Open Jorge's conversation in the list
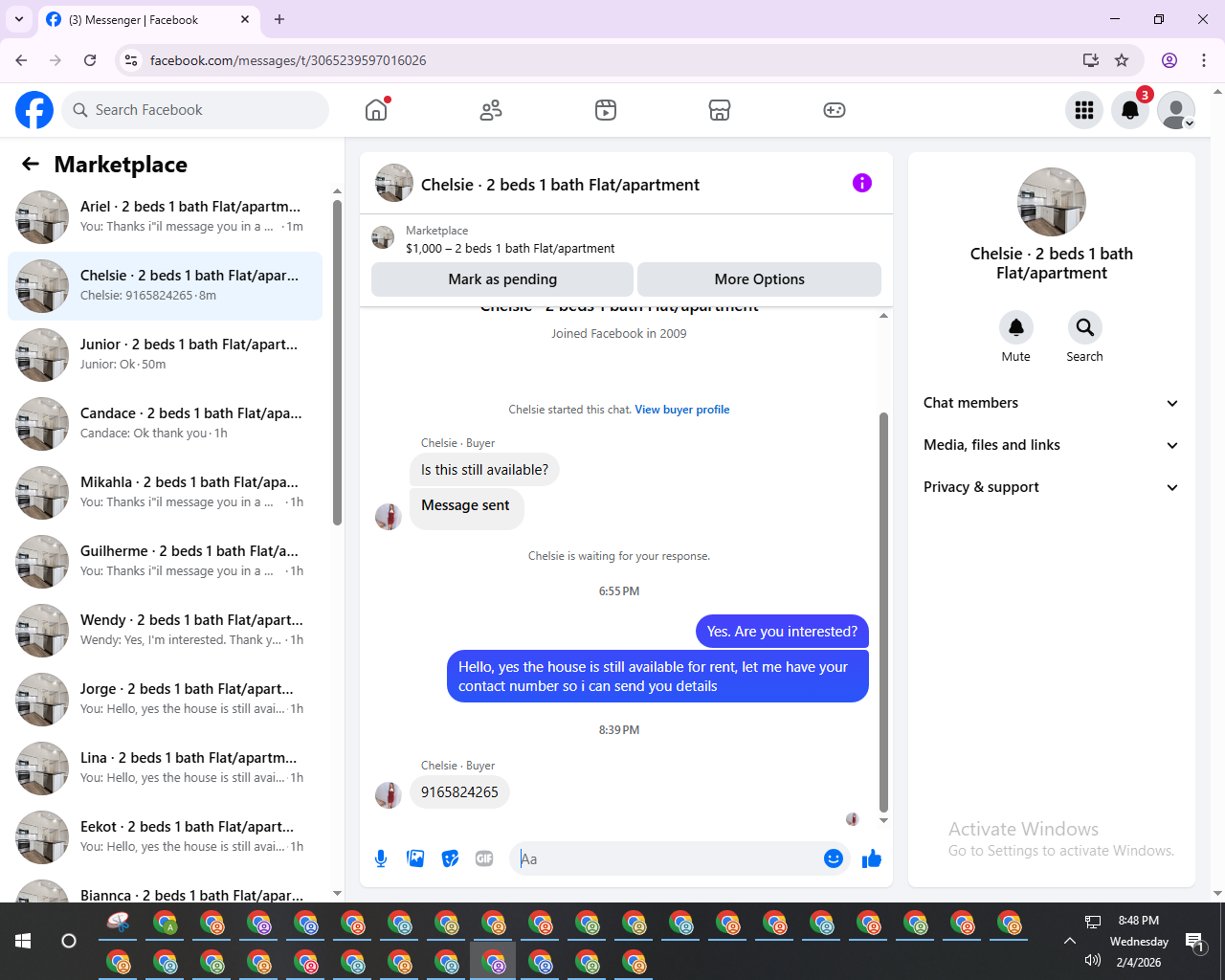 click(x=165, y=700)
